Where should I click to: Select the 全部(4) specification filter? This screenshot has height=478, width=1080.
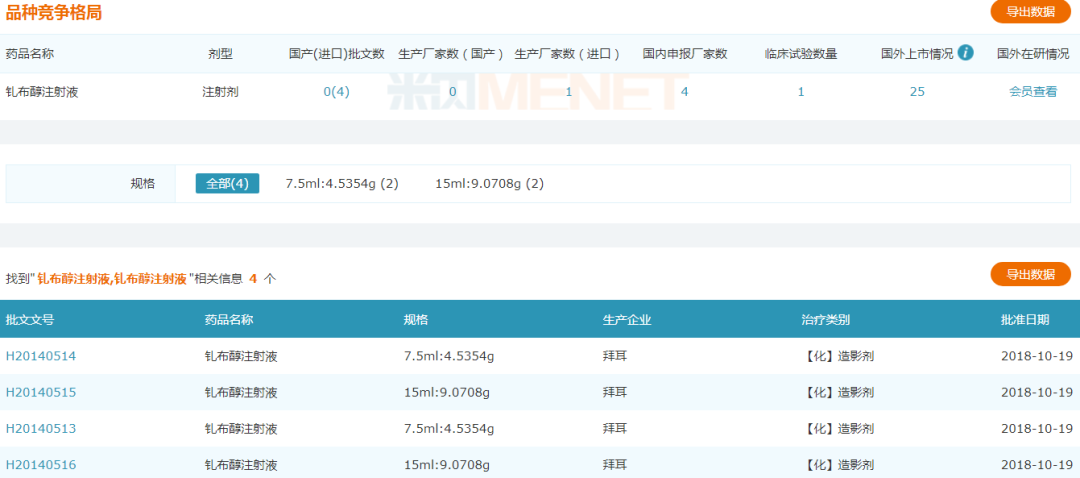point(227,184)
